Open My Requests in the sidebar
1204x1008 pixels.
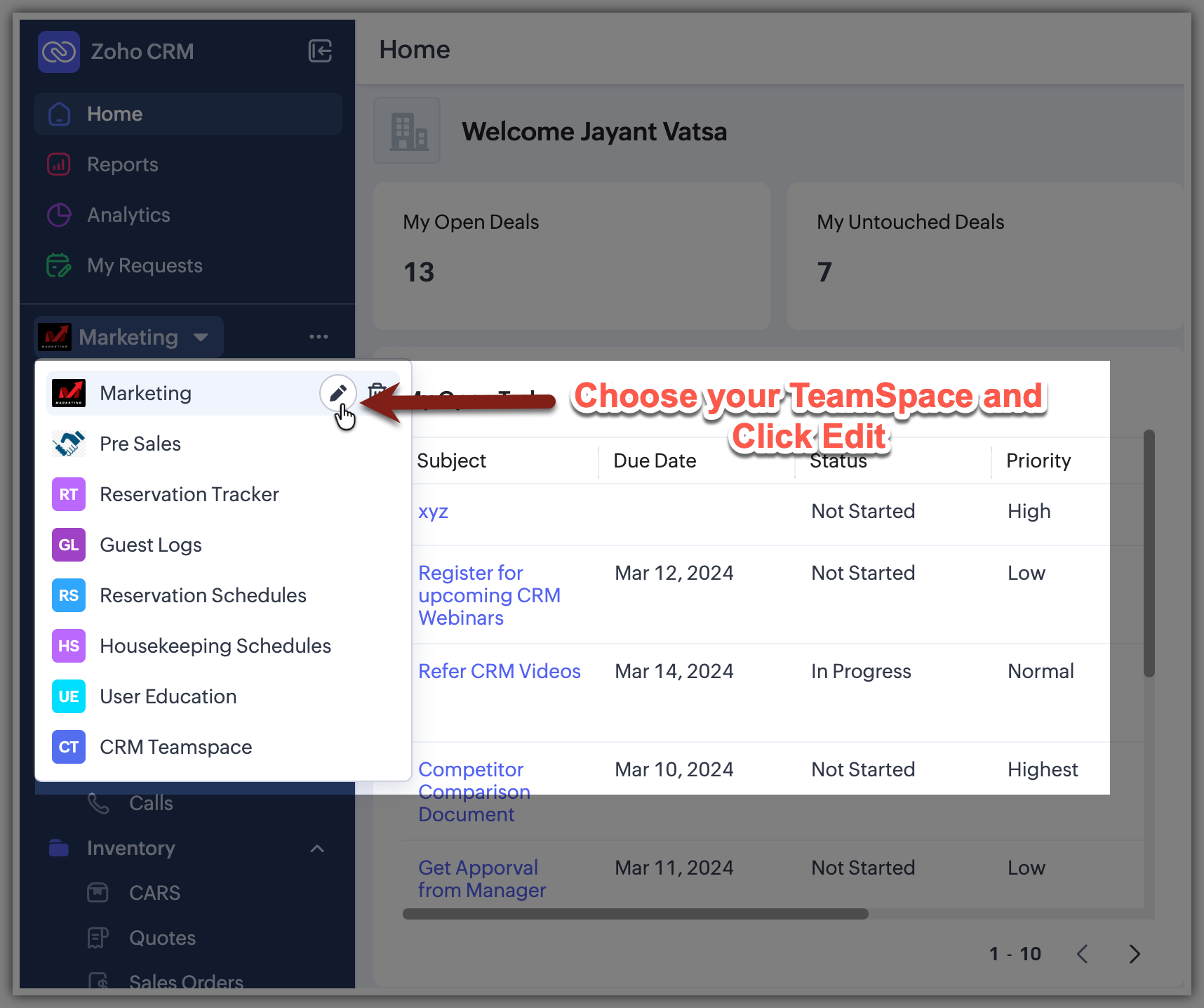[x=145, y=265]
